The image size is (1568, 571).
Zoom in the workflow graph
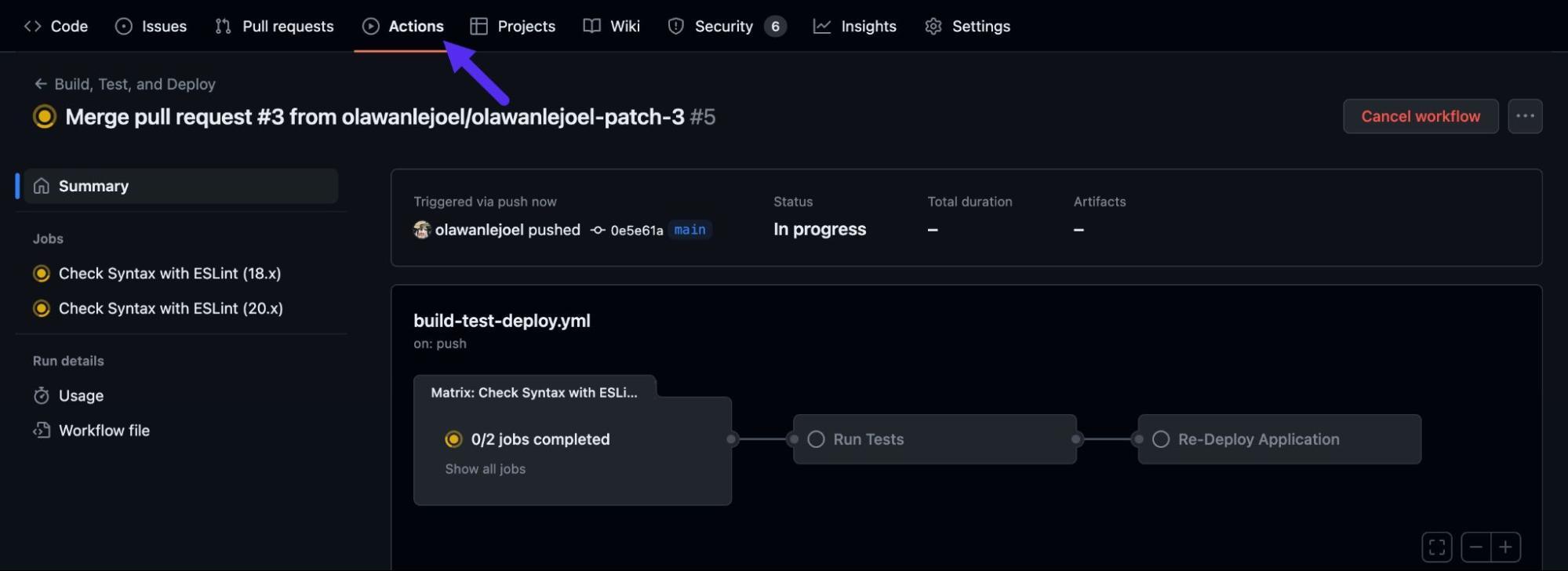click(1505, 547)
